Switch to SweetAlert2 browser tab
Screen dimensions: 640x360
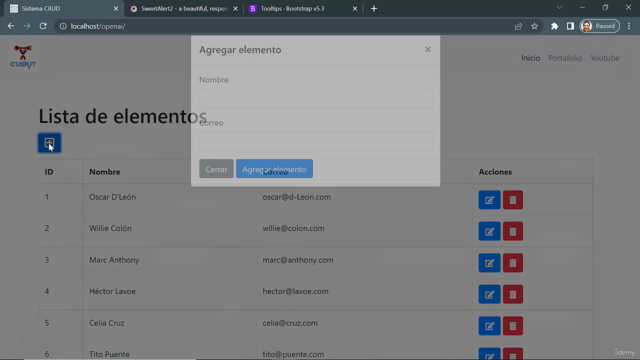click(184, 9)
